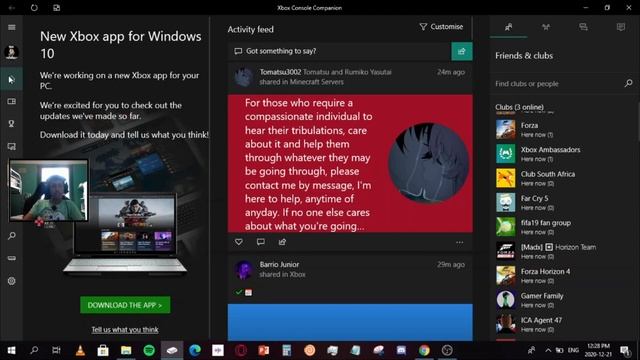
Task: Click taskbar search magnifier
Action: (x=34, y=350)
